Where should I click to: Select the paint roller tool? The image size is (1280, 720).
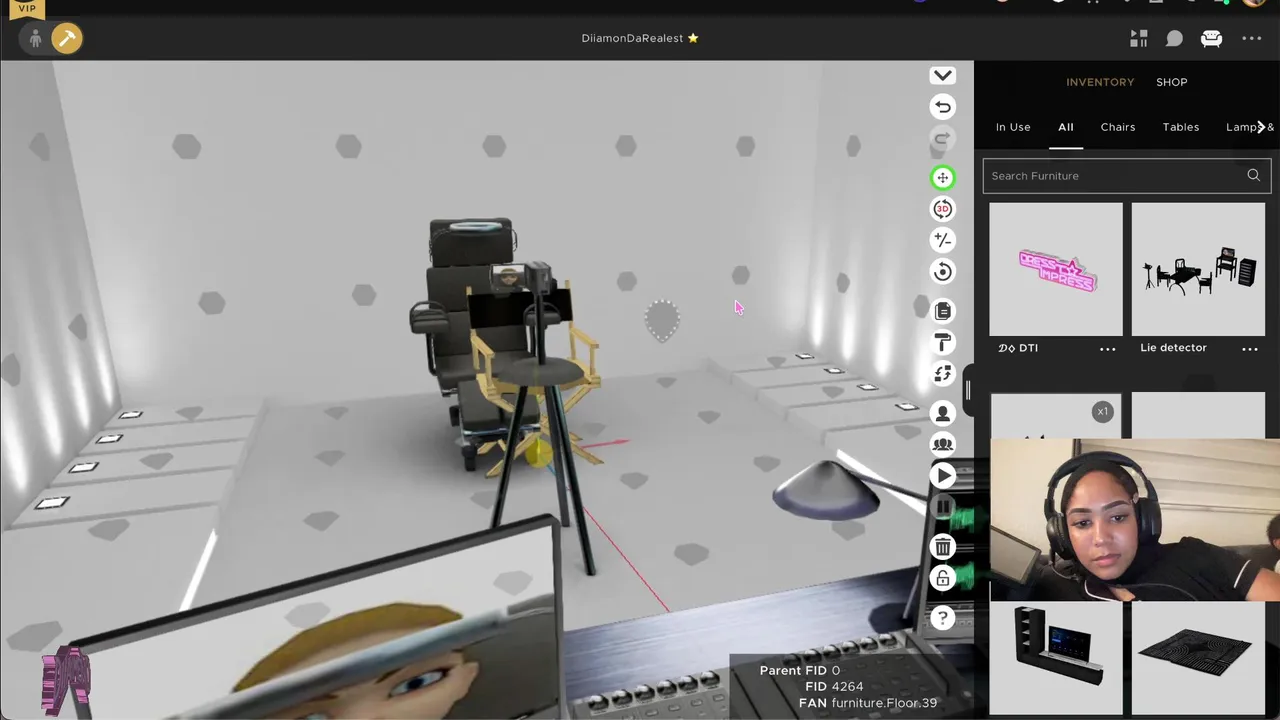[942, 343]
